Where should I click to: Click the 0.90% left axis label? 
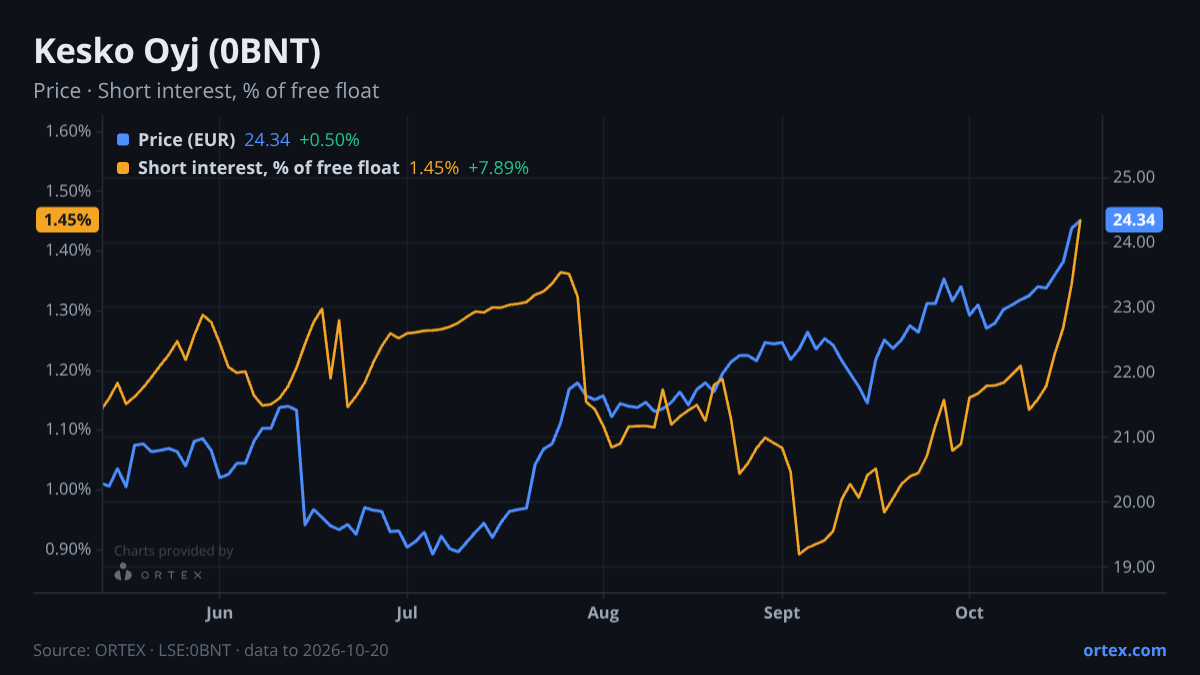(68, 549)
